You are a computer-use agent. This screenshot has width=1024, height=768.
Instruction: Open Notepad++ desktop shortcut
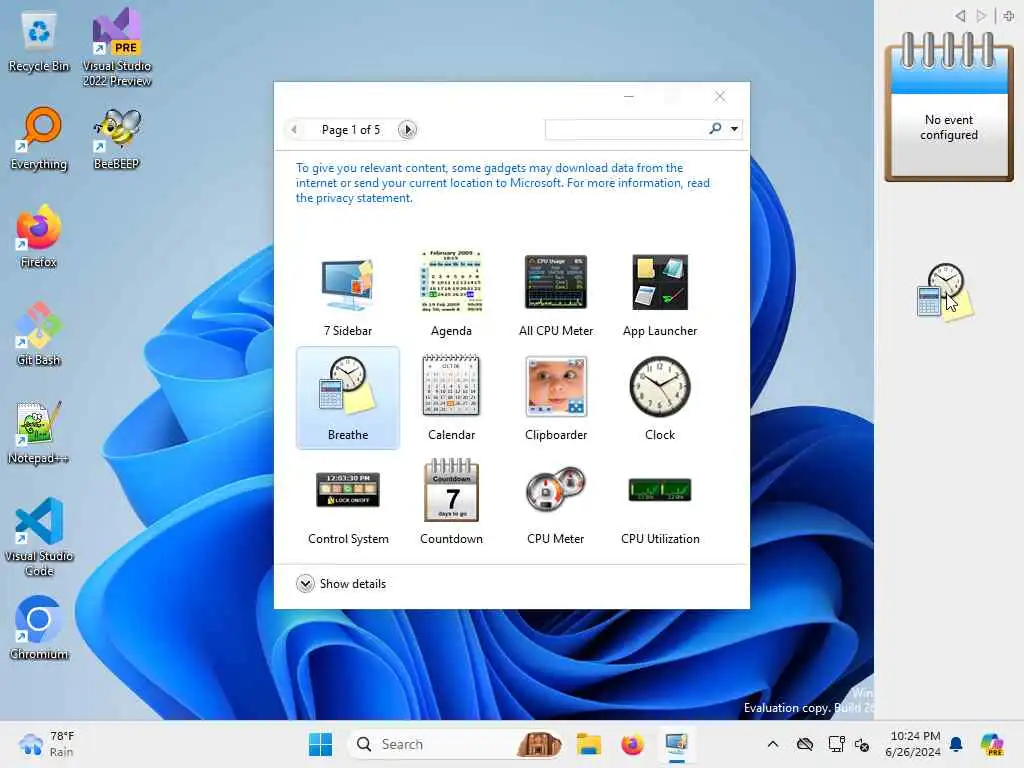click(x=39, y=432)
